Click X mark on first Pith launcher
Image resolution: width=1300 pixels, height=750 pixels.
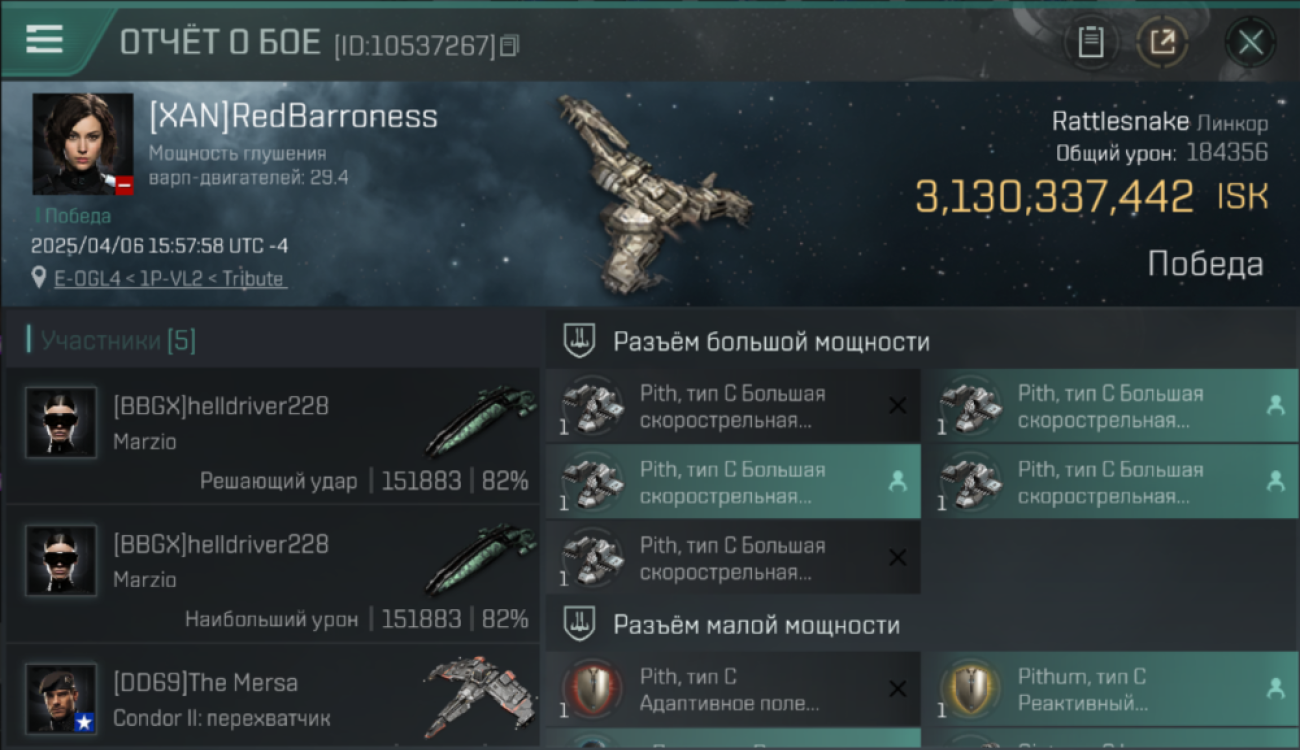click(897, 405)
